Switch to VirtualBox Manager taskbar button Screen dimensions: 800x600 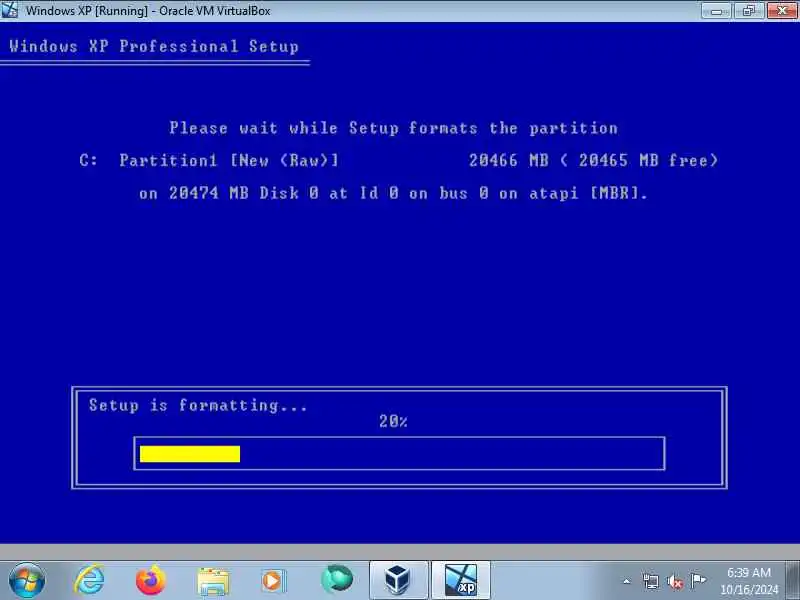coord(398,580)
